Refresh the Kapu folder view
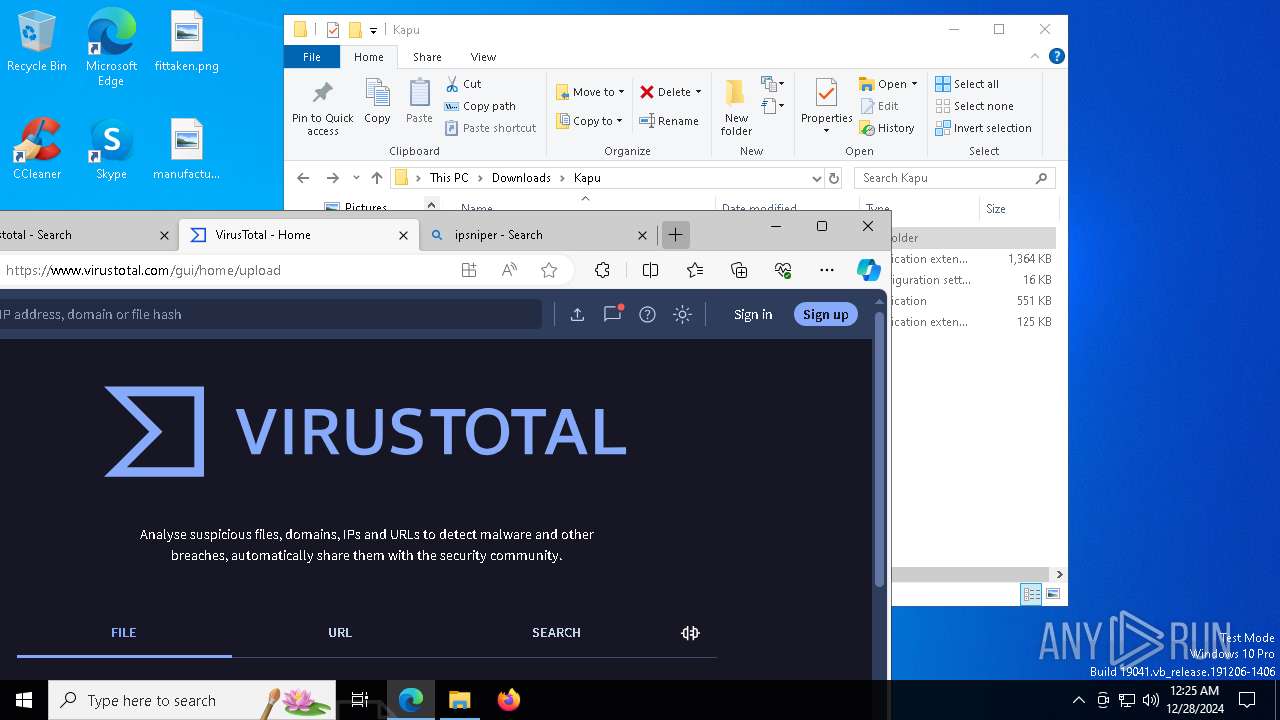This screenshot has height=720, width=1280. (x=834, y=178)
